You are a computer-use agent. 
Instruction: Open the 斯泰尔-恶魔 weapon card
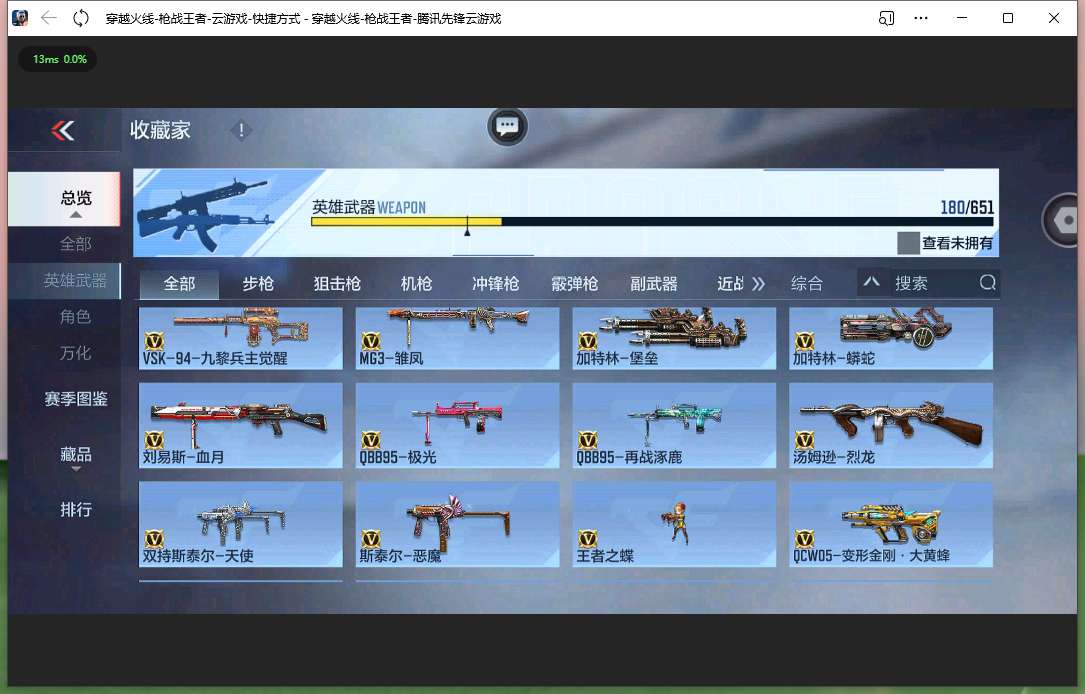(457, 524)
